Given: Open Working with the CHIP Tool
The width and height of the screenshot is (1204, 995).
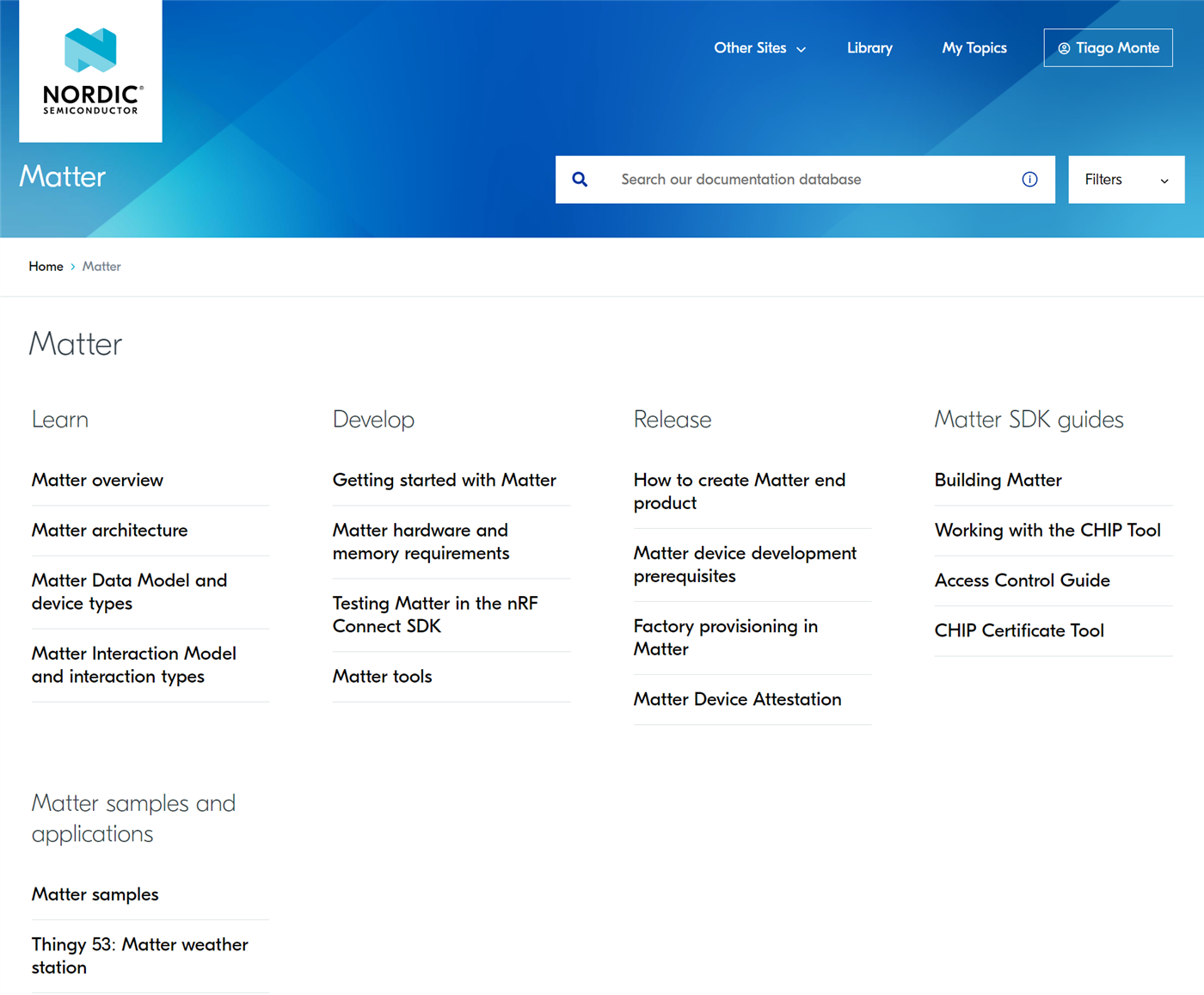Looking at the screenshot, I should [x=1047, y=530].
